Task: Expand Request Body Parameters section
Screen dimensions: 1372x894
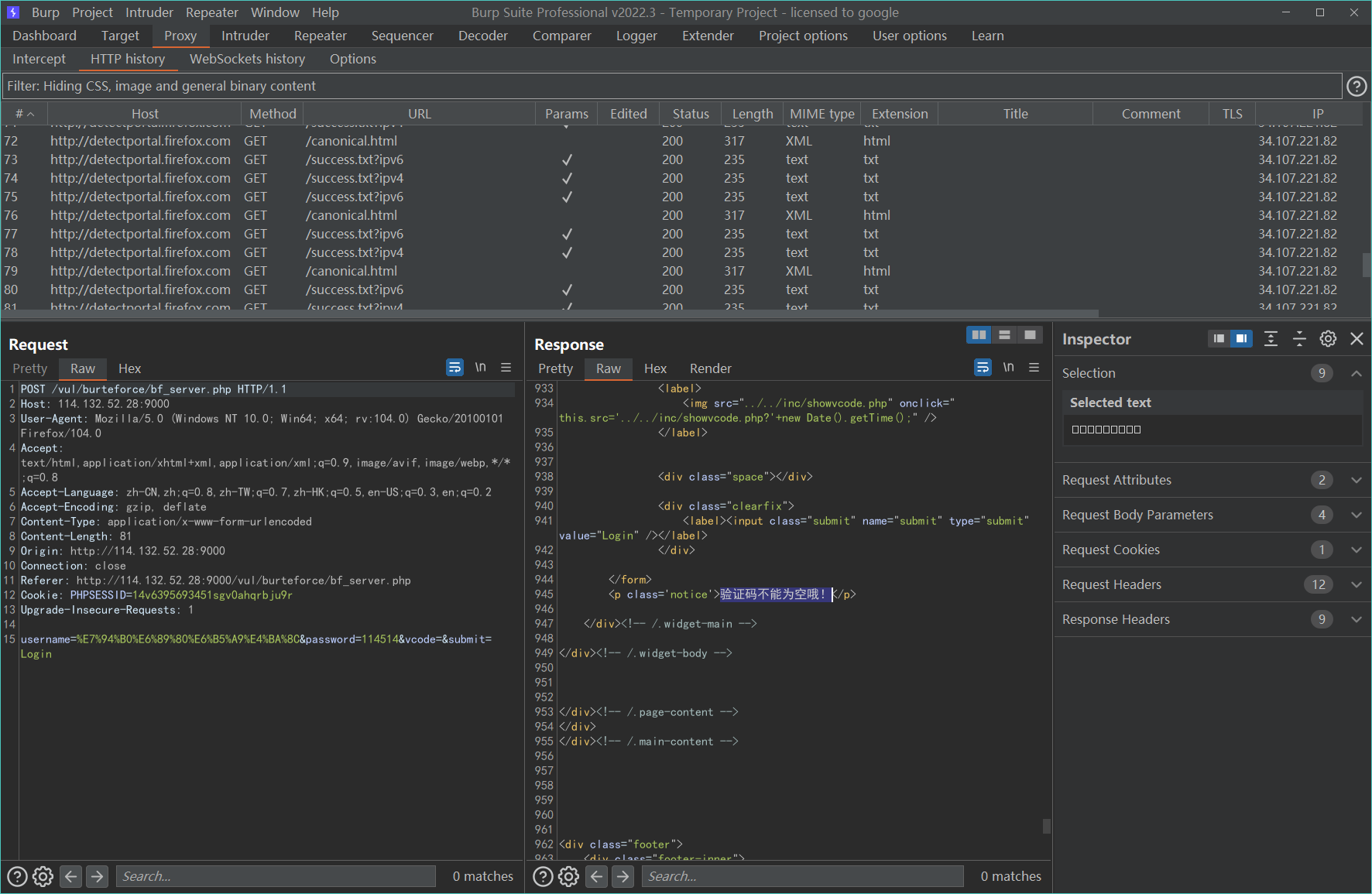Action: click(1357, 515)
